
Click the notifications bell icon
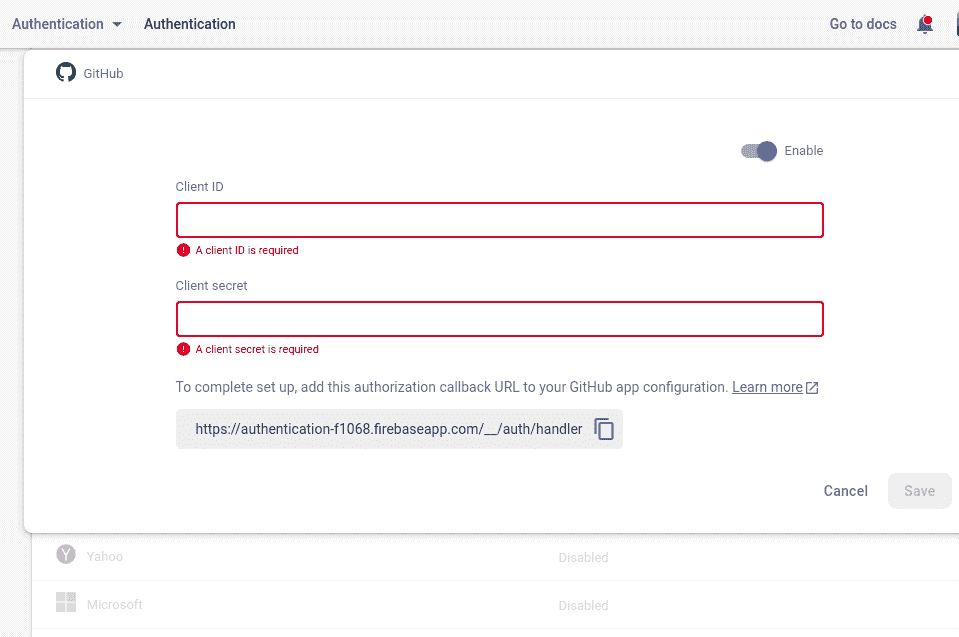pos(925,24)
